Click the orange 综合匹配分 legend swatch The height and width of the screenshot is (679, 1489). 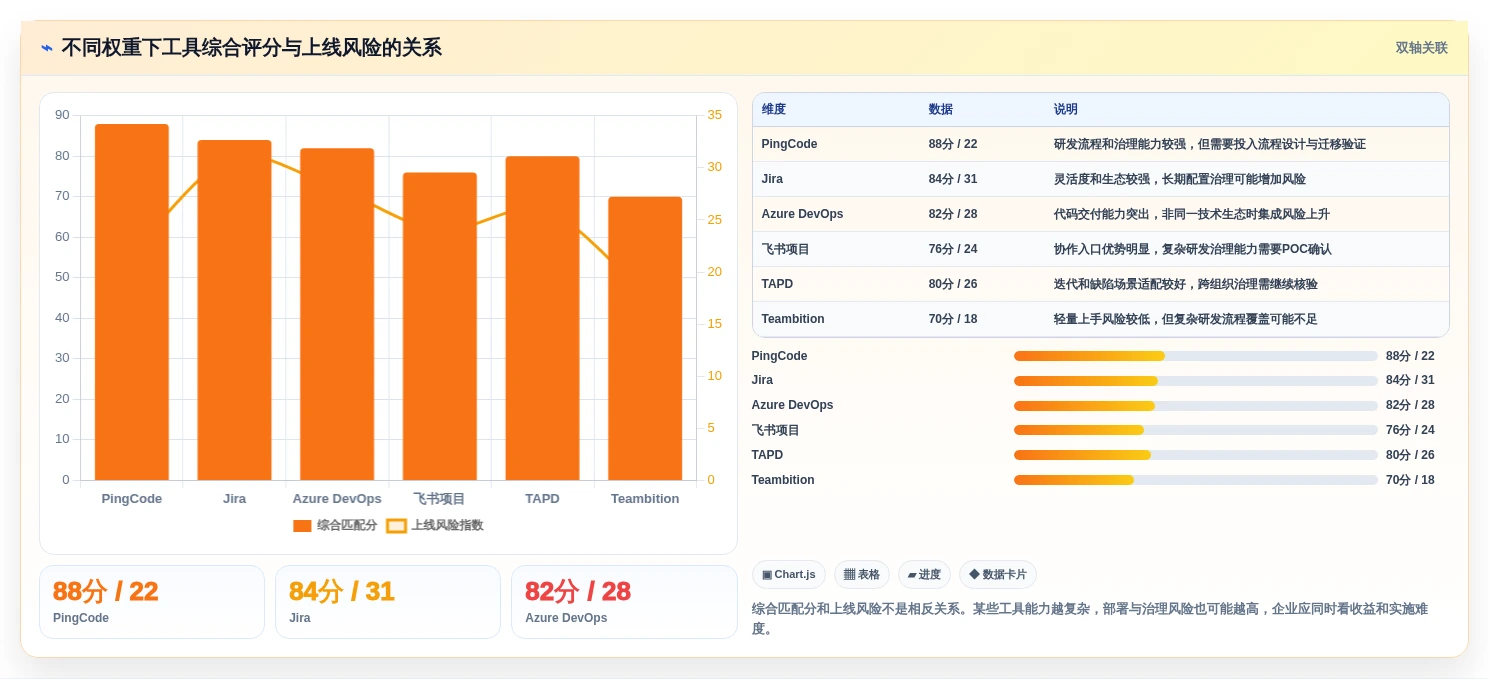(x=302, y=526)
